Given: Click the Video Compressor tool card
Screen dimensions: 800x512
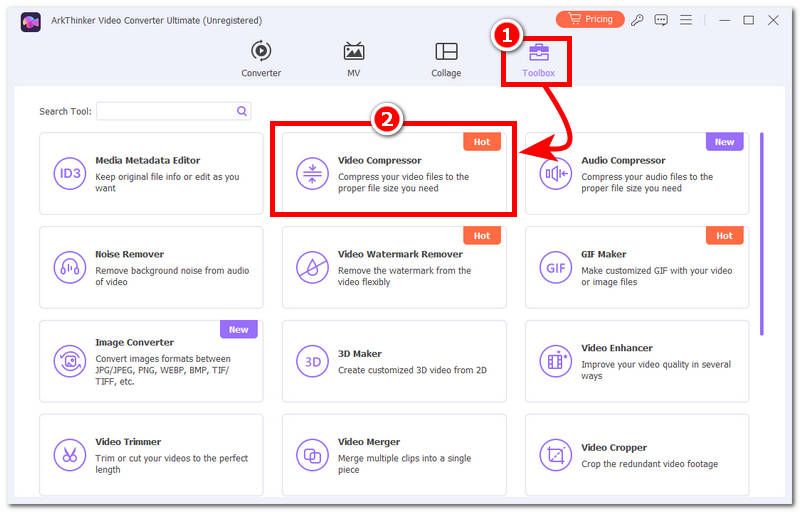Looking at the screenshot, I should 394,174.
